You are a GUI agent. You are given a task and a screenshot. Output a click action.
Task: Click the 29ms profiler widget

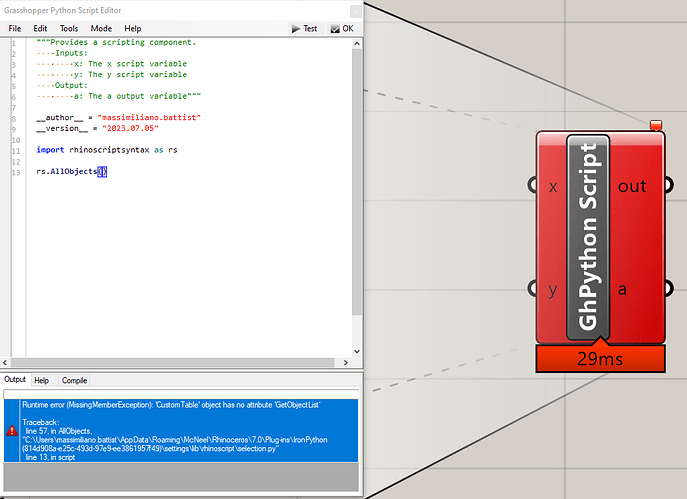[x=600, y=359]
